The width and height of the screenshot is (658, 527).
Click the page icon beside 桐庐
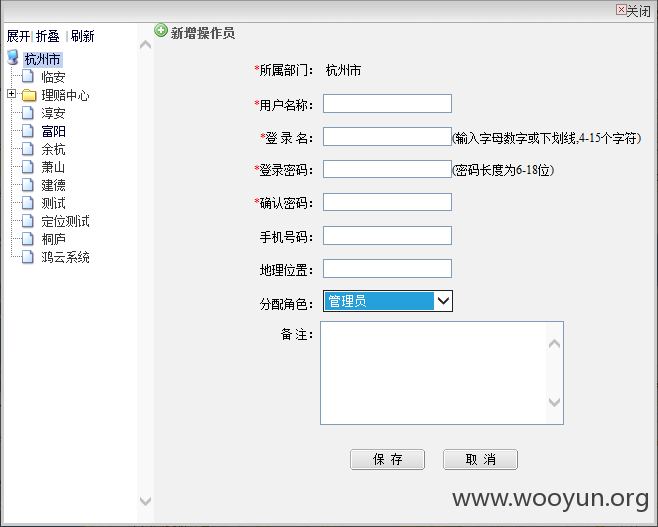(x=28, y=238)
